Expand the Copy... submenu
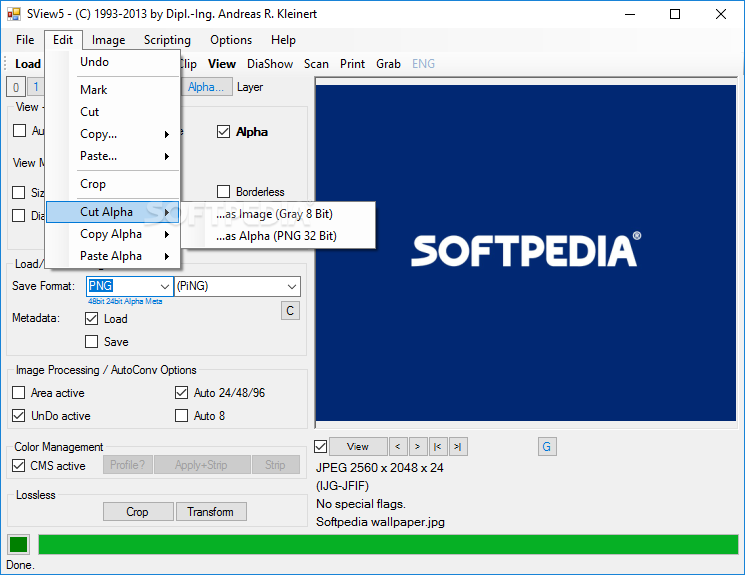Viewport: 745px width, 575px height. pyautogui.click(x=113, y=134)
